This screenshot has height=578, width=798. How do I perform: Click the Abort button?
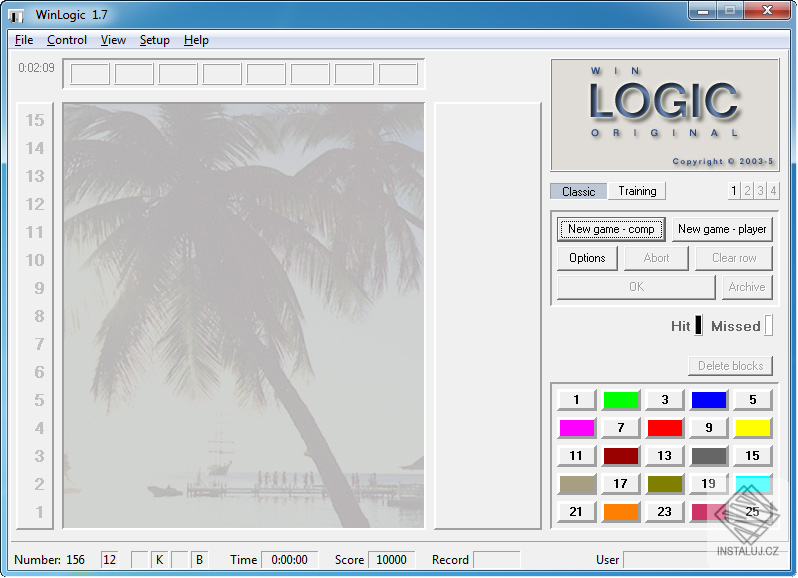pos(656,258)
